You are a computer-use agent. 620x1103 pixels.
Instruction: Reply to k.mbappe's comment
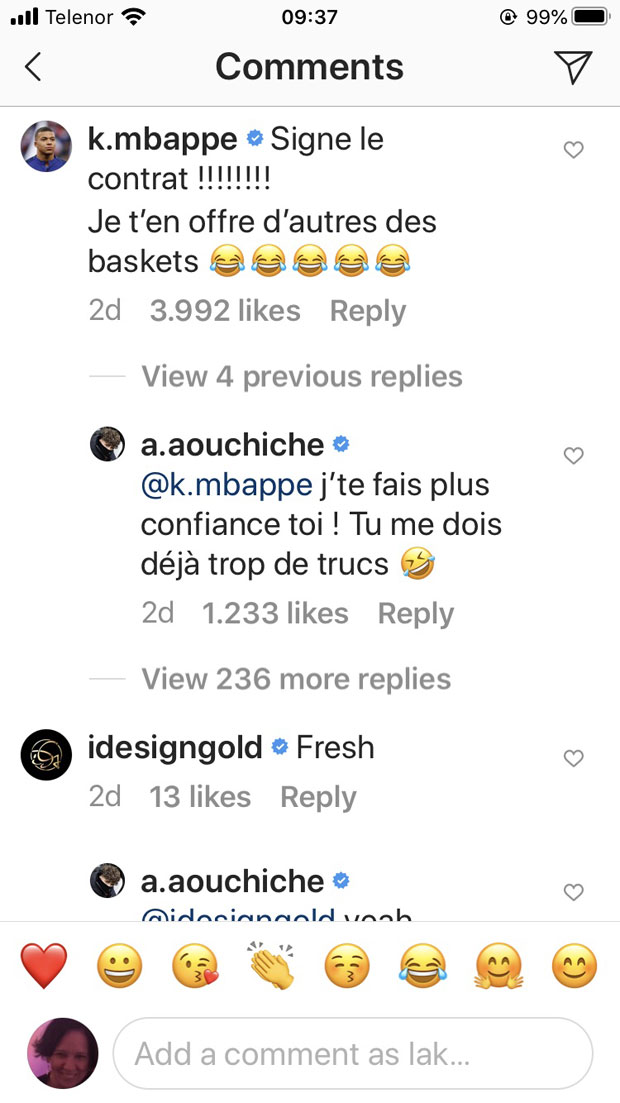368,311
